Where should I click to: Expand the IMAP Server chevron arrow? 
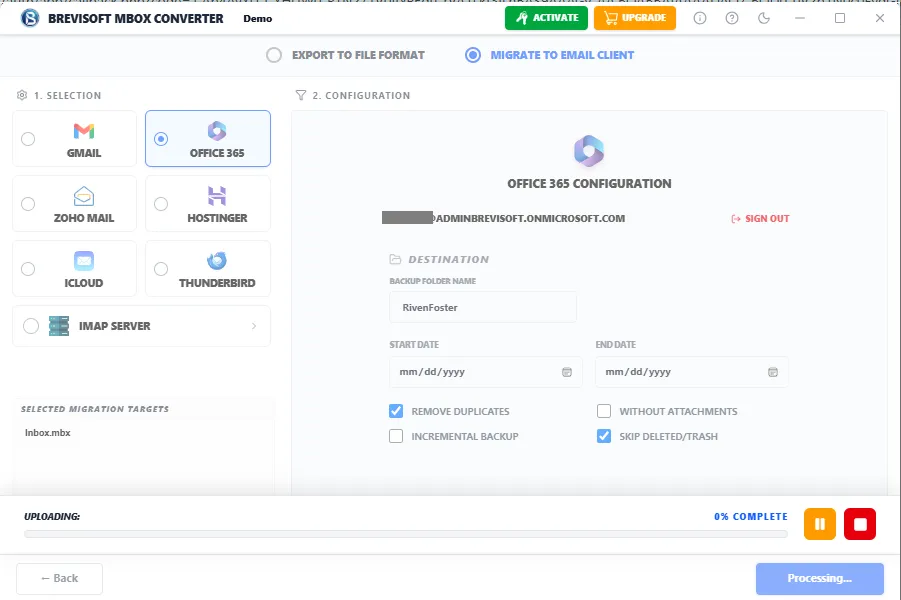pyautogui.click(x=254, y=326)
